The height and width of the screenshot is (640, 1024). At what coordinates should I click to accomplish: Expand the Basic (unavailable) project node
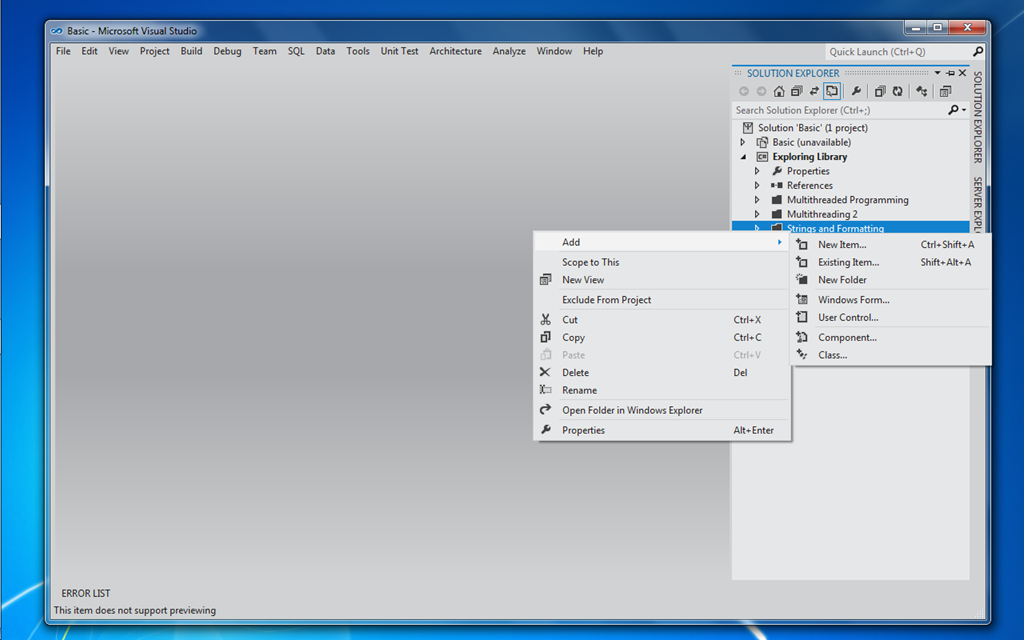743,142
